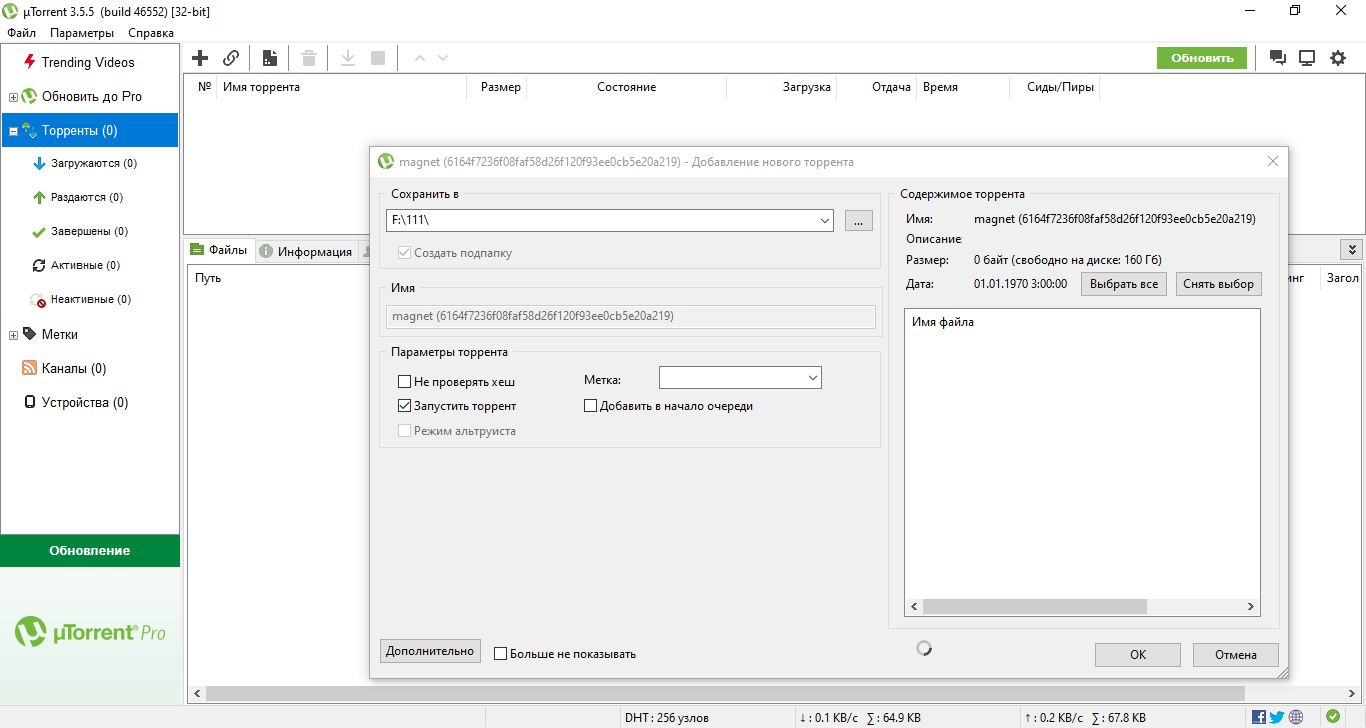This screenshot has height=728, width=1366.
Task: Click the "Выбрать все" button
Action: (x=1123, y=284)
